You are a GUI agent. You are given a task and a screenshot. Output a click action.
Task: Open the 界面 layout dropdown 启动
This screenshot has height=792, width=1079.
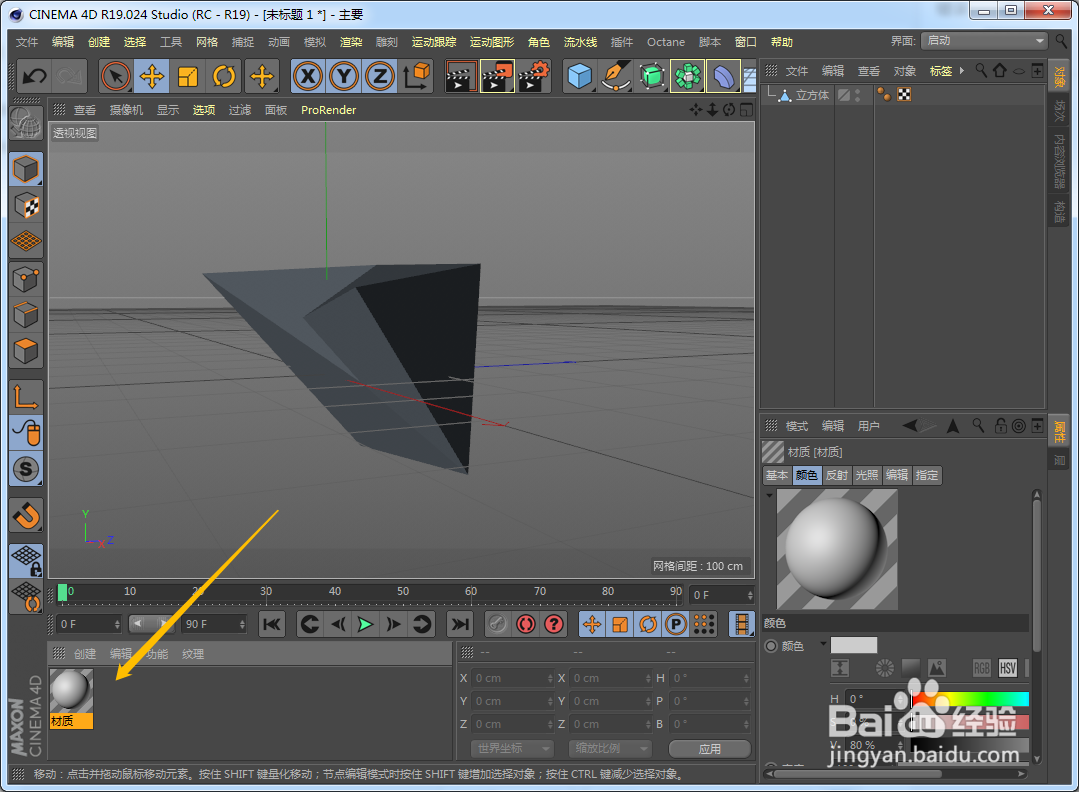click(985, 41)
